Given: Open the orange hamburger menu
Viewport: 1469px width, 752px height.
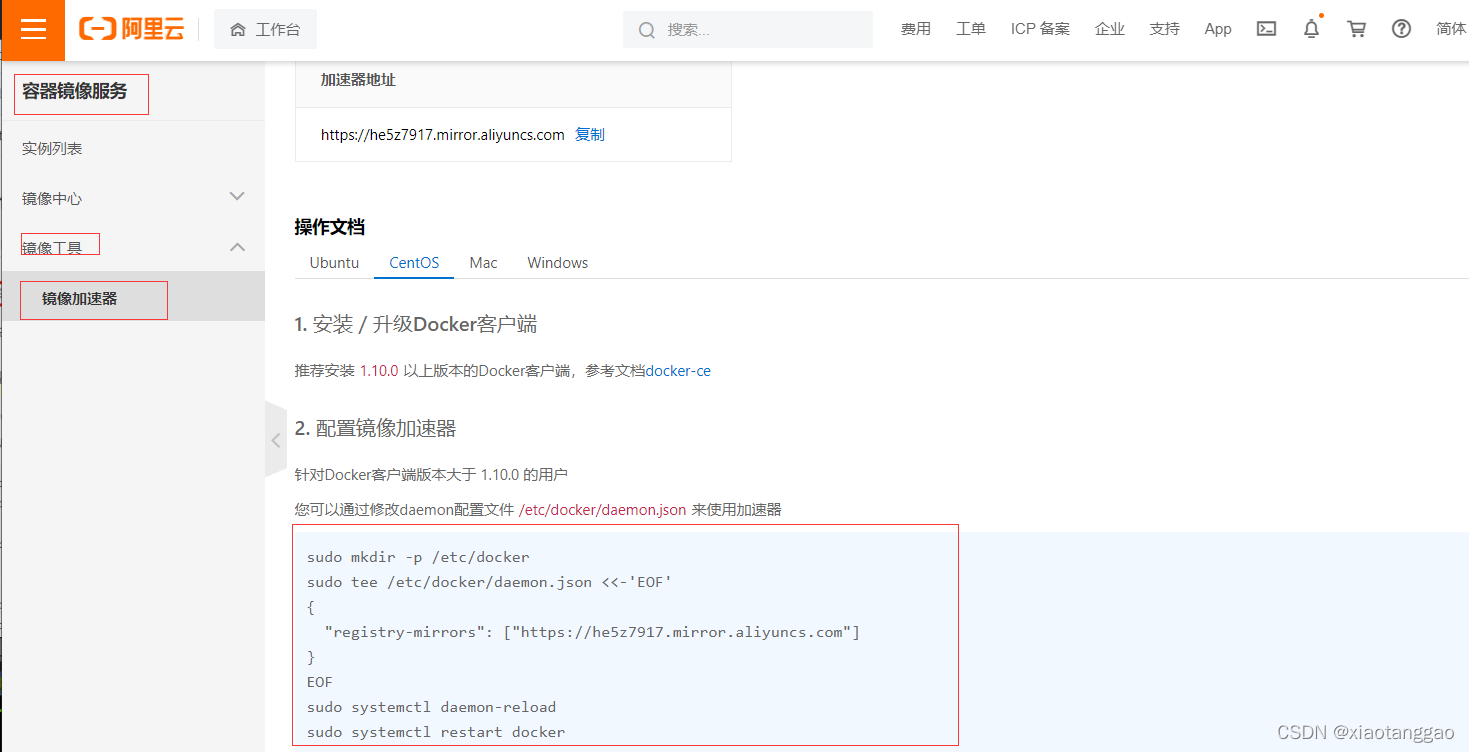Looking at the screenshot, I should [x=33, y=30].
